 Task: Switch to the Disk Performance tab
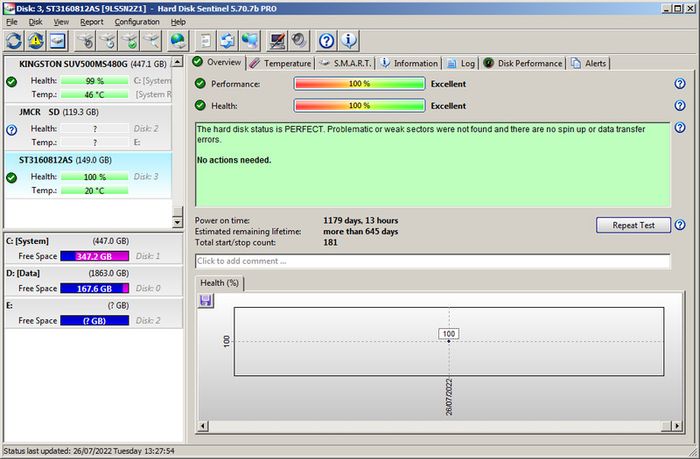click(x=523, y=63)
